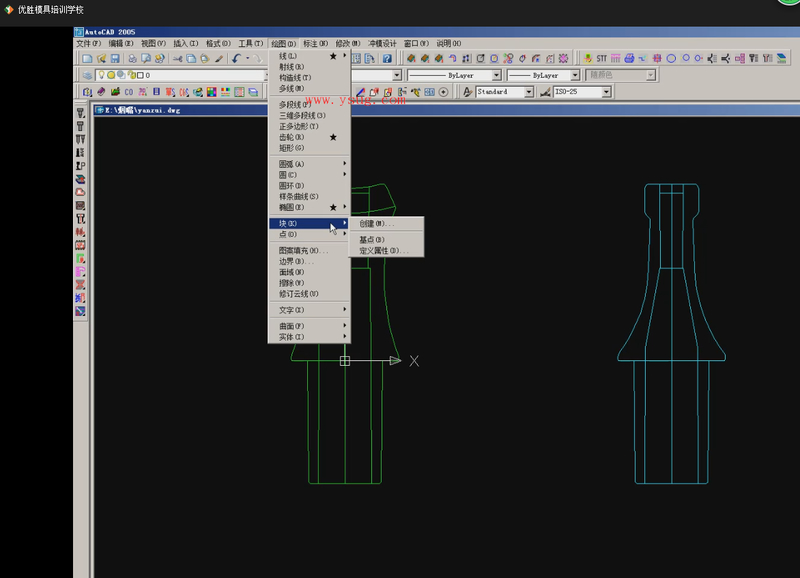Click the bottom icon of left vertical toolbar
This screenshot has width=800, height=578.
(x=80, y=311)
